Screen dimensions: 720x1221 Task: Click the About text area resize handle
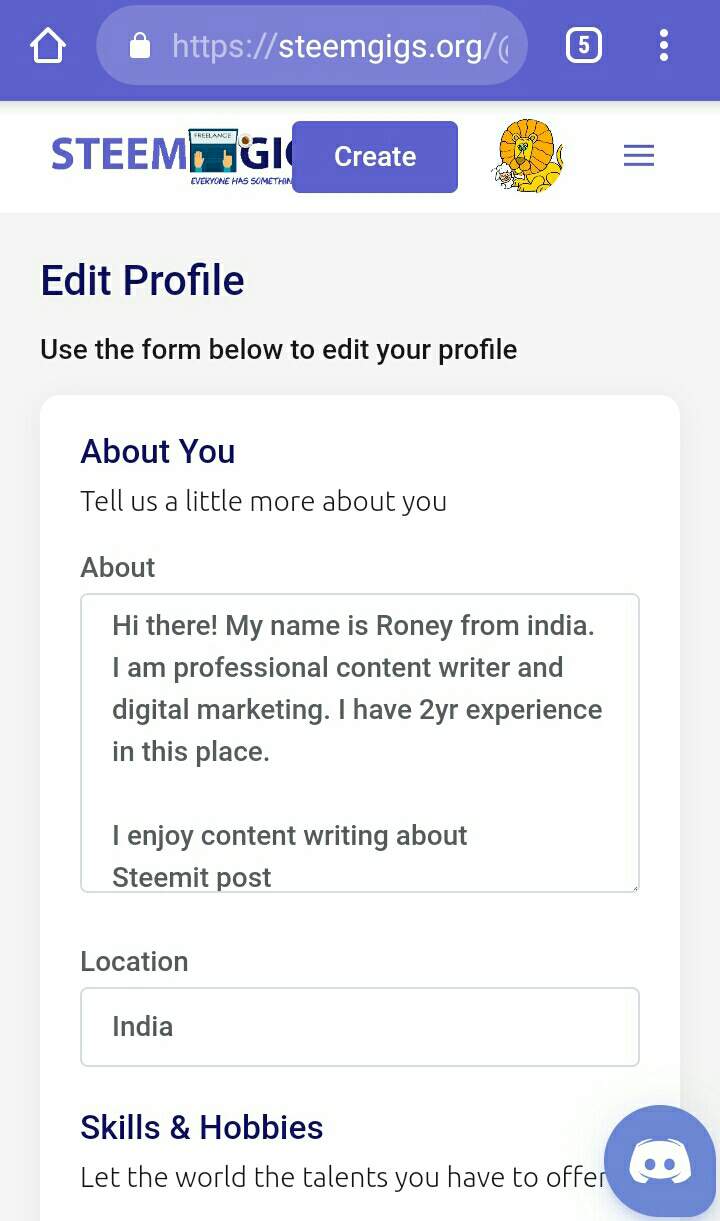pyautogui.click(x=633, y=886)
